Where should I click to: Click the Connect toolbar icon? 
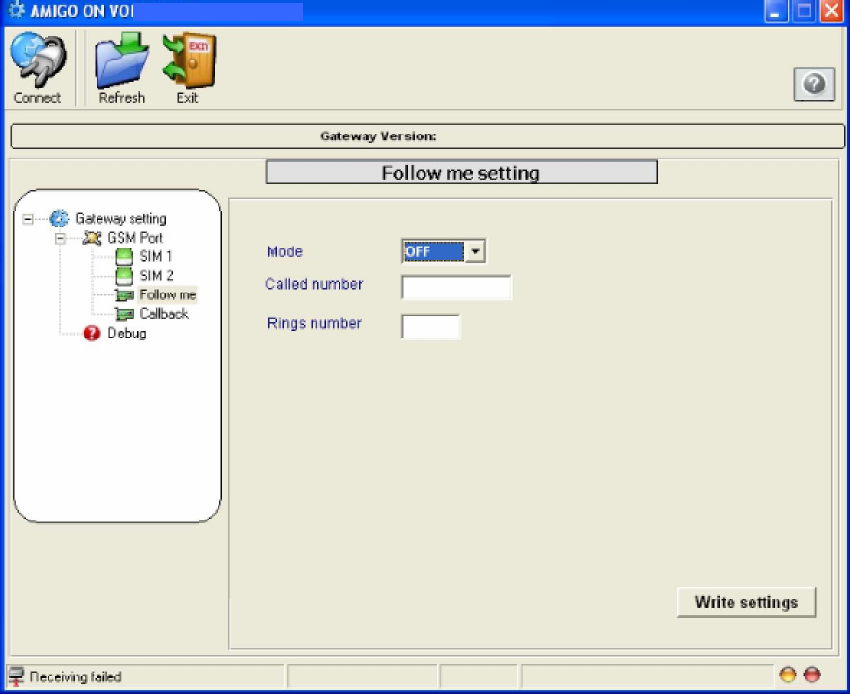tap(38, 60)
